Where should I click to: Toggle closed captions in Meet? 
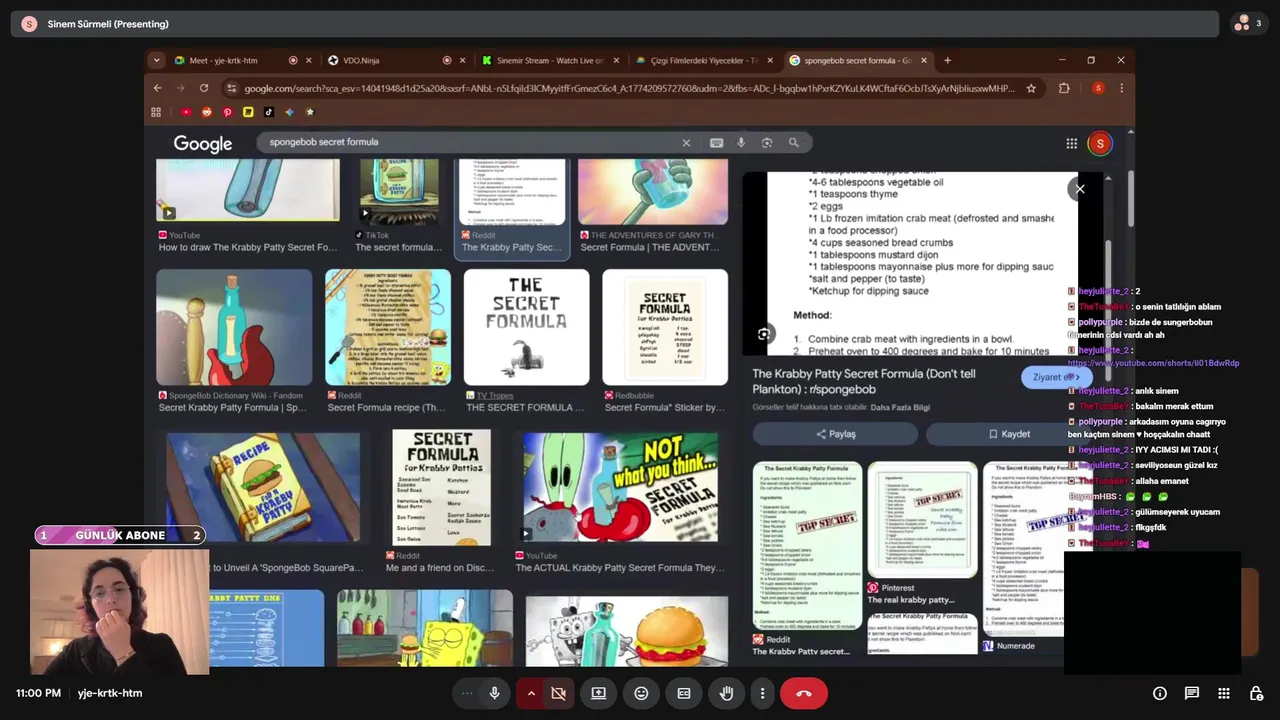(684, 693)
